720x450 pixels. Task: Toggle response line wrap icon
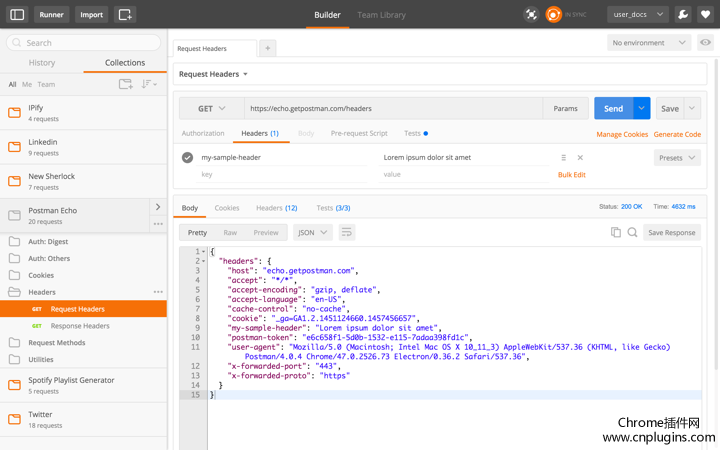(x=347, y=233)
